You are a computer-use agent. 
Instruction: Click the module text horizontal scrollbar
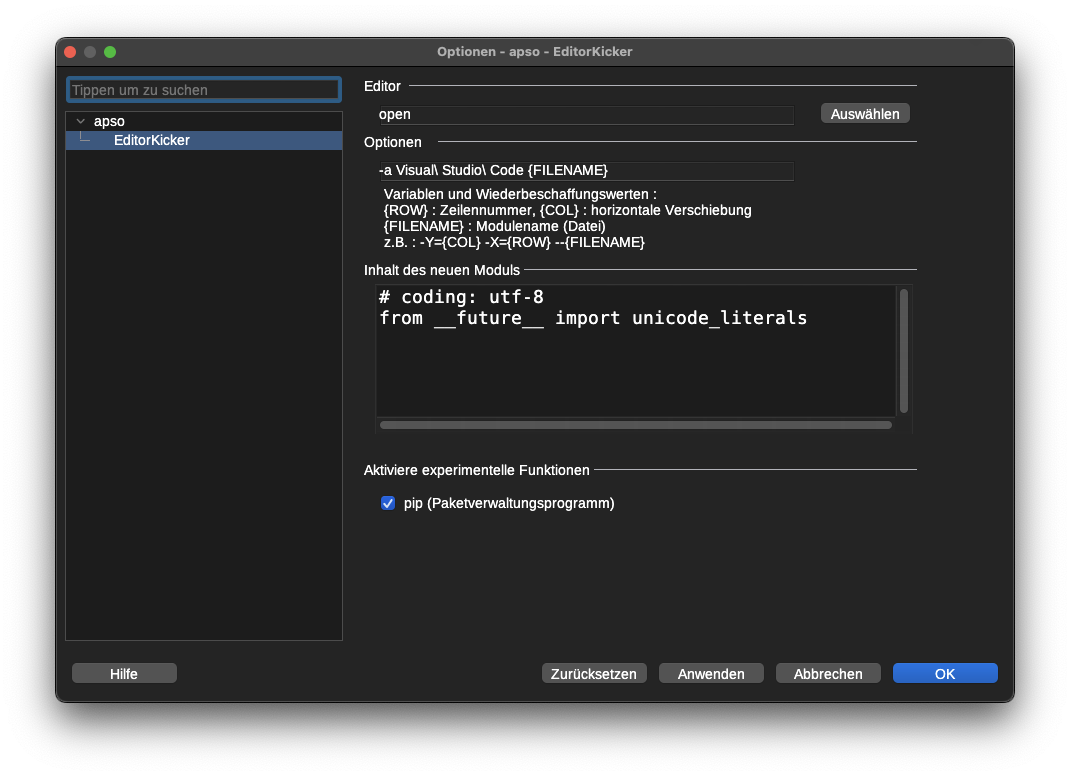pos(635,425)
